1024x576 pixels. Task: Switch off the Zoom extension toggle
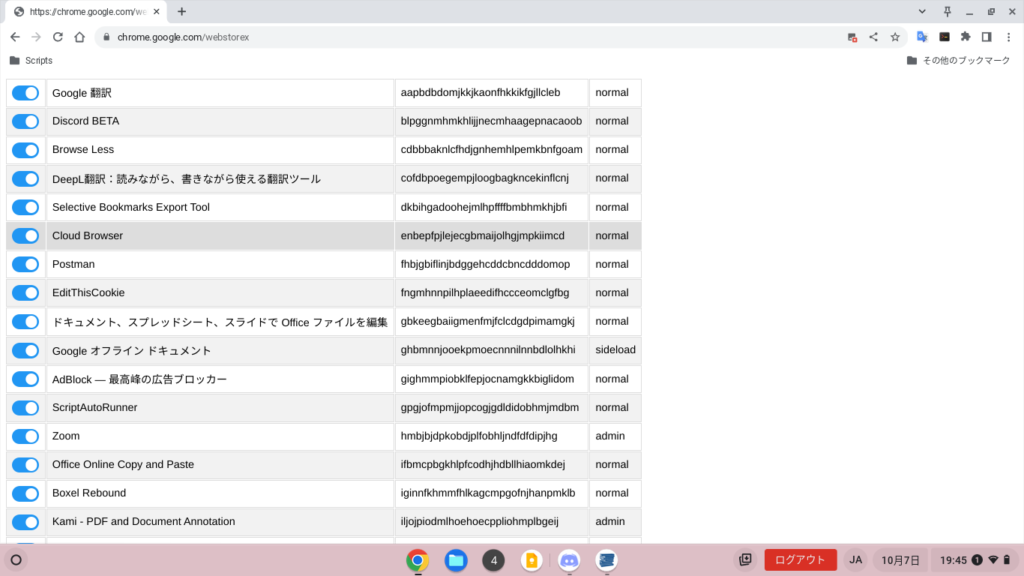click(x=25, y=436)
